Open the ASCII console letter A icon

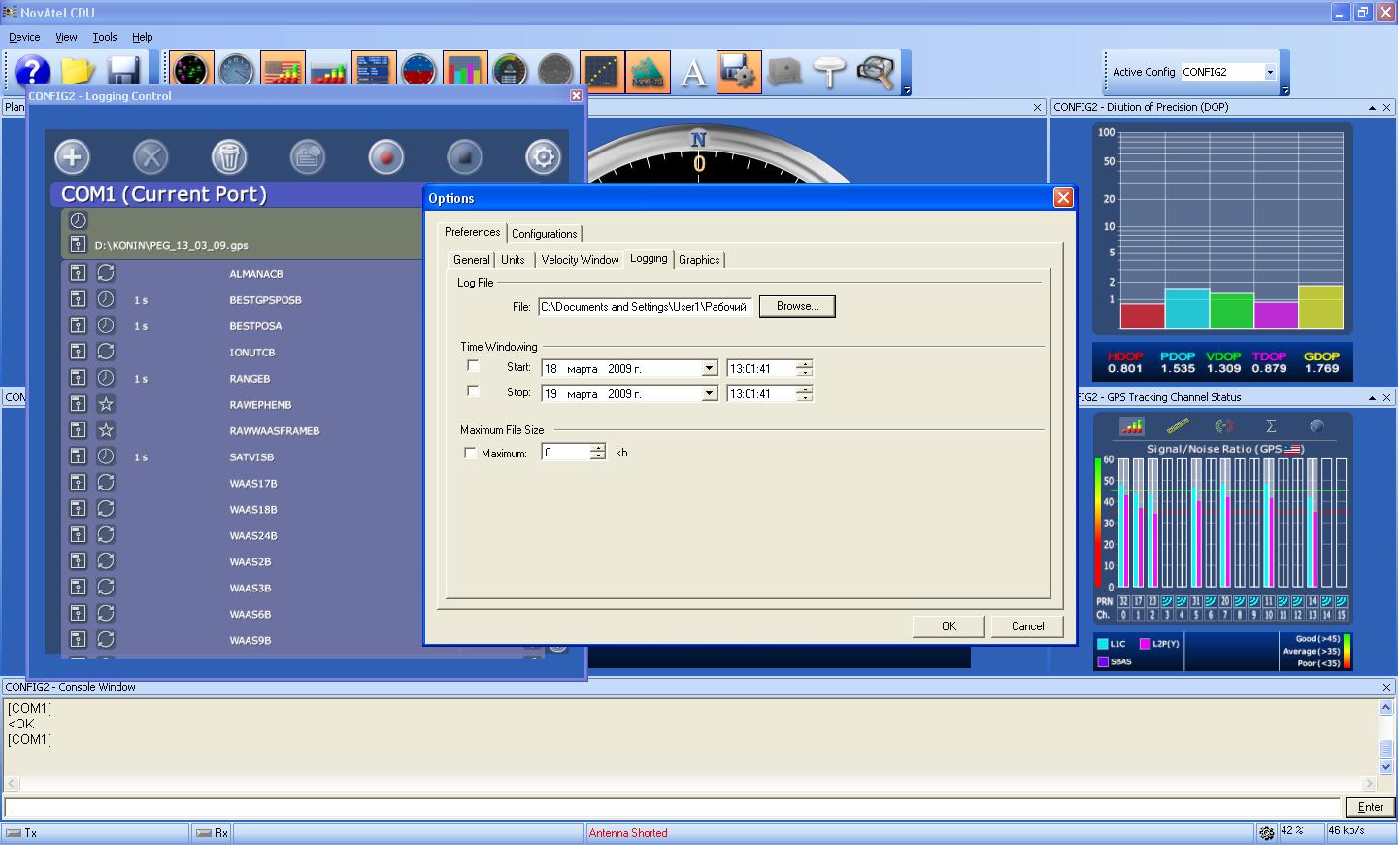[693, 72]
